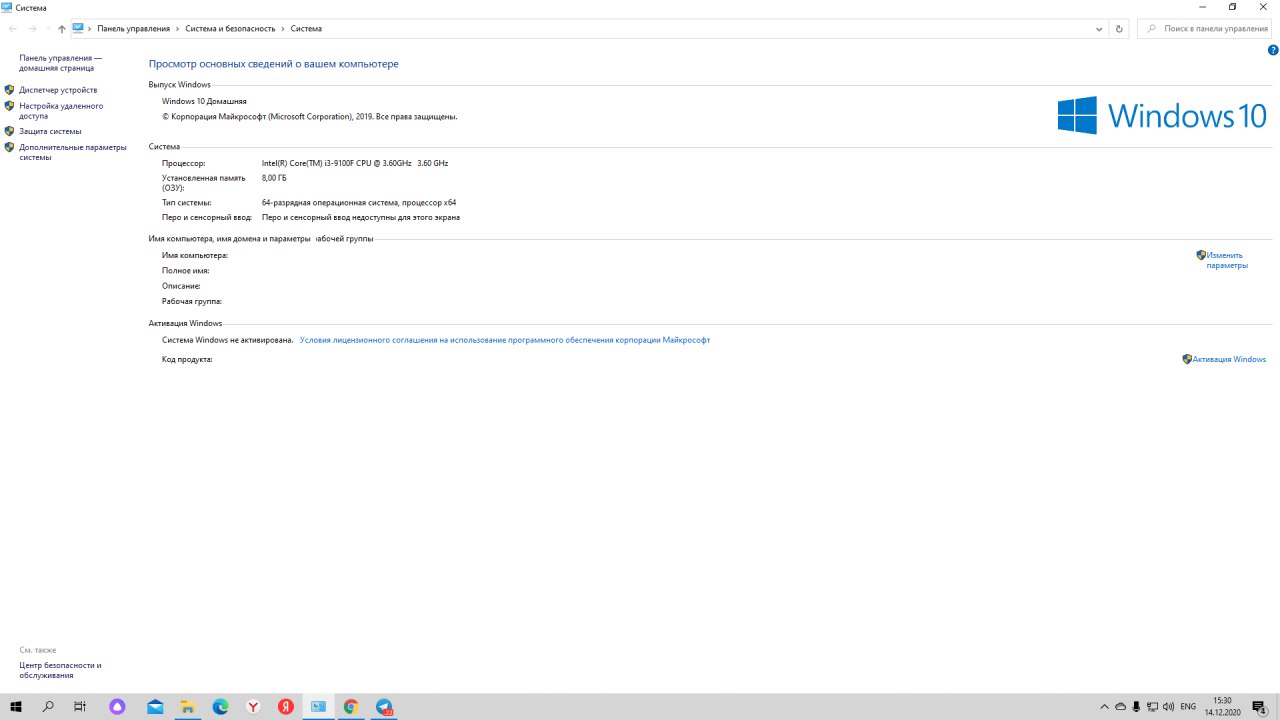Viewport: 1280px width, 720px height.
Task: Open Task View from taskbar
Action: 80,707
